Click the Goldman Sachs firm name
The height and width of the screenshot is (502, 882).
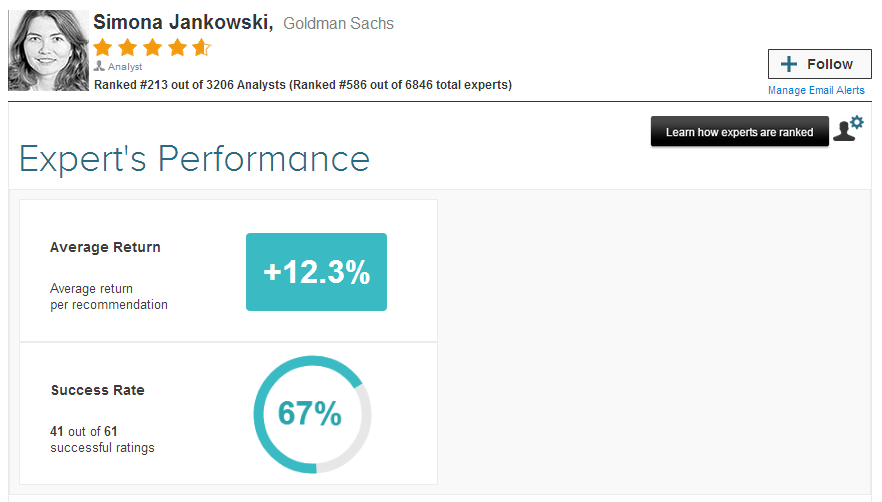tap(338, 23)
